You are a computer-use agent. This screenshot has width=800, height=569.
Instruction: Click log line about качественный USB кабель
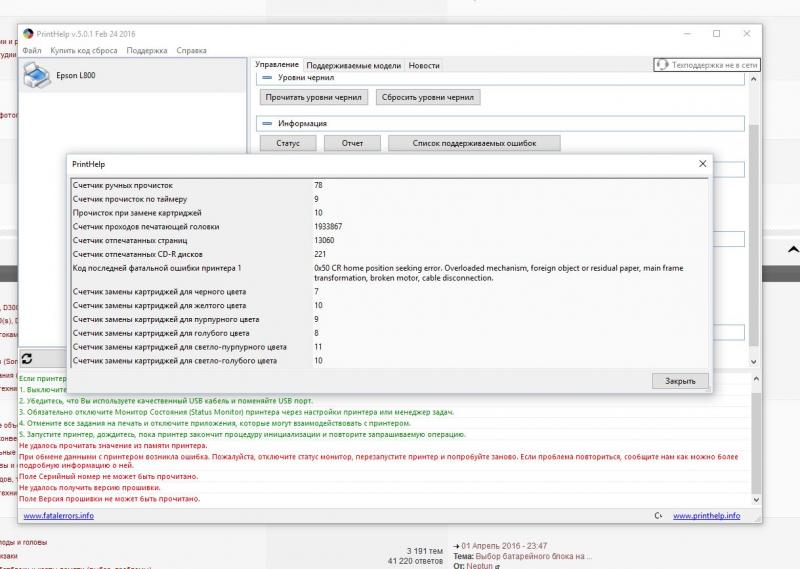pos(166,401)
